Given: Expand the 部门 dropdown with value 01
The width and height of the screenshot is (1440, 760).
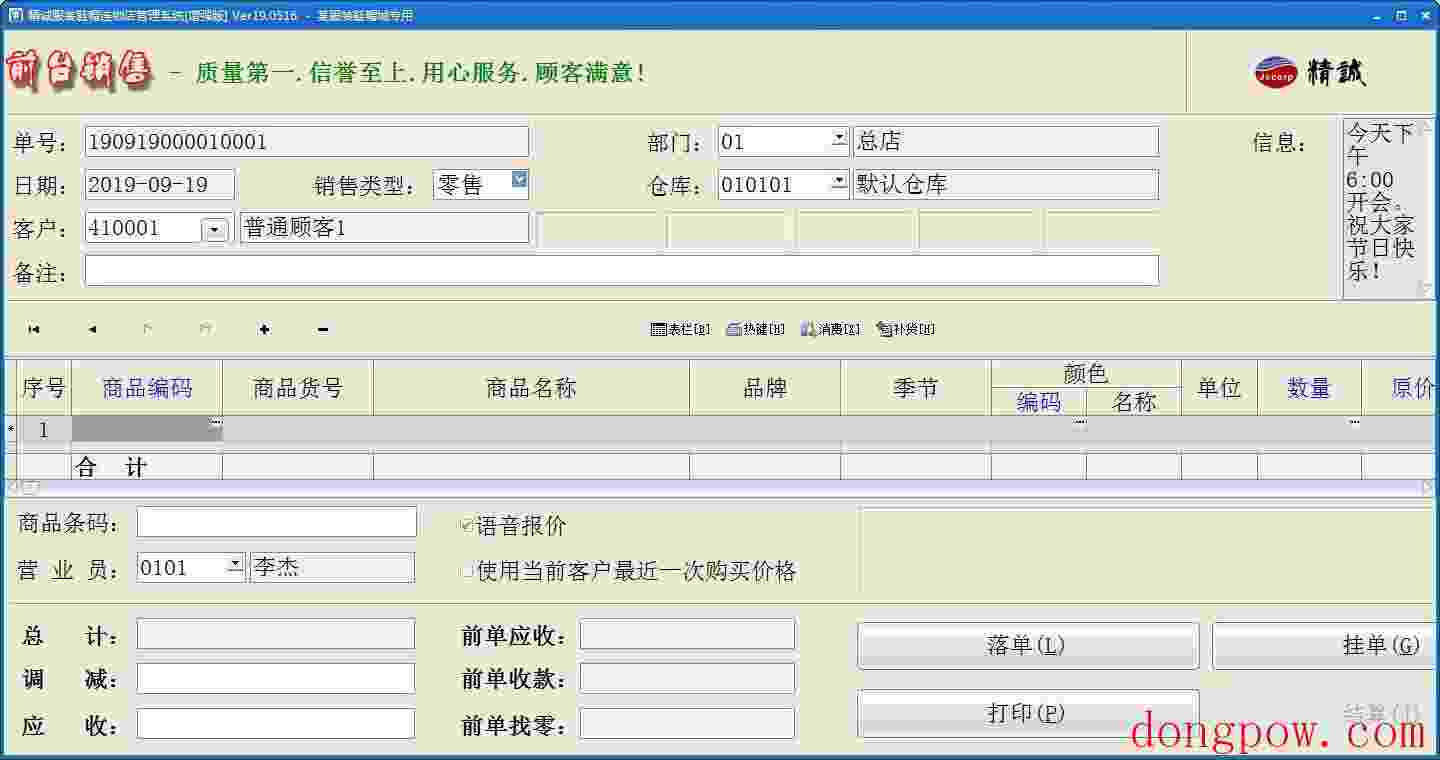Looking at the screenshot, I should 840,141.
